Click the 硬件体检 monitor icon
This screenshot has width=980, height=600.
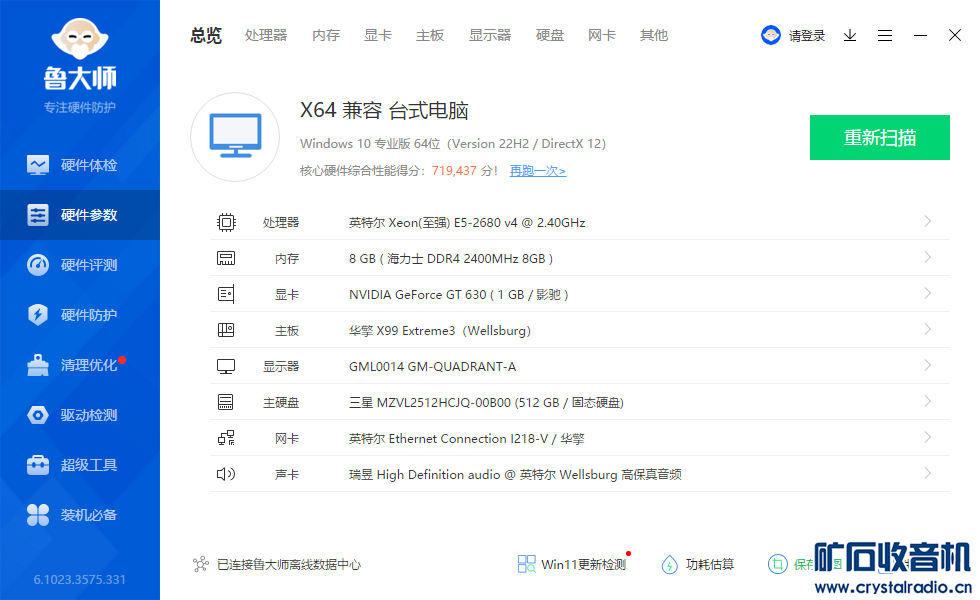[x=38, y=165]
